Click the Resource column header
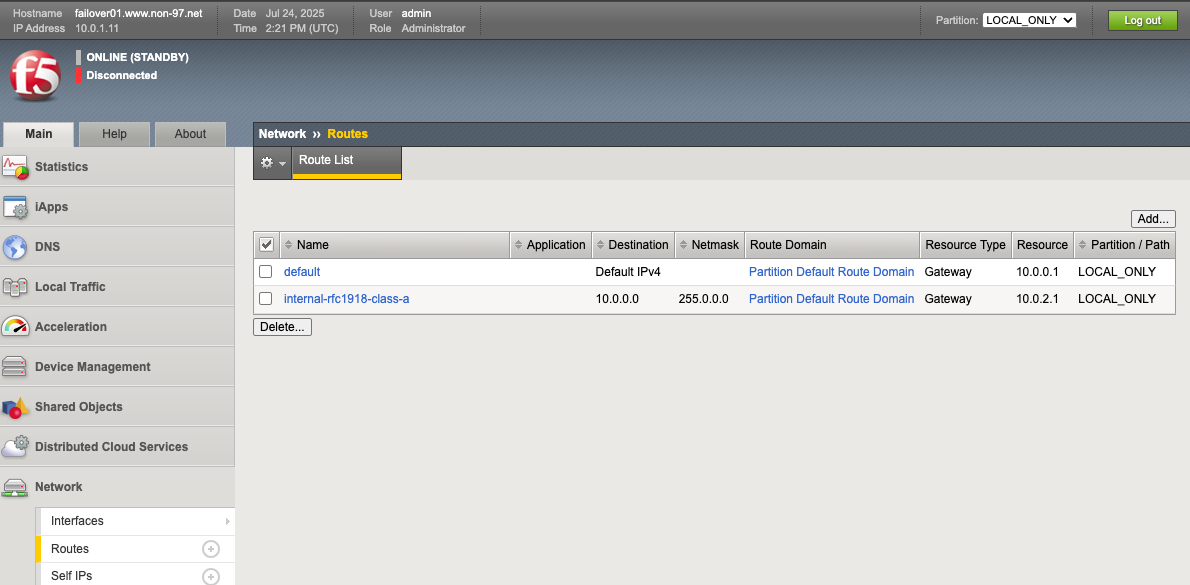Viewport: 1190px width, 585px height. click(x=1042, y=245)
